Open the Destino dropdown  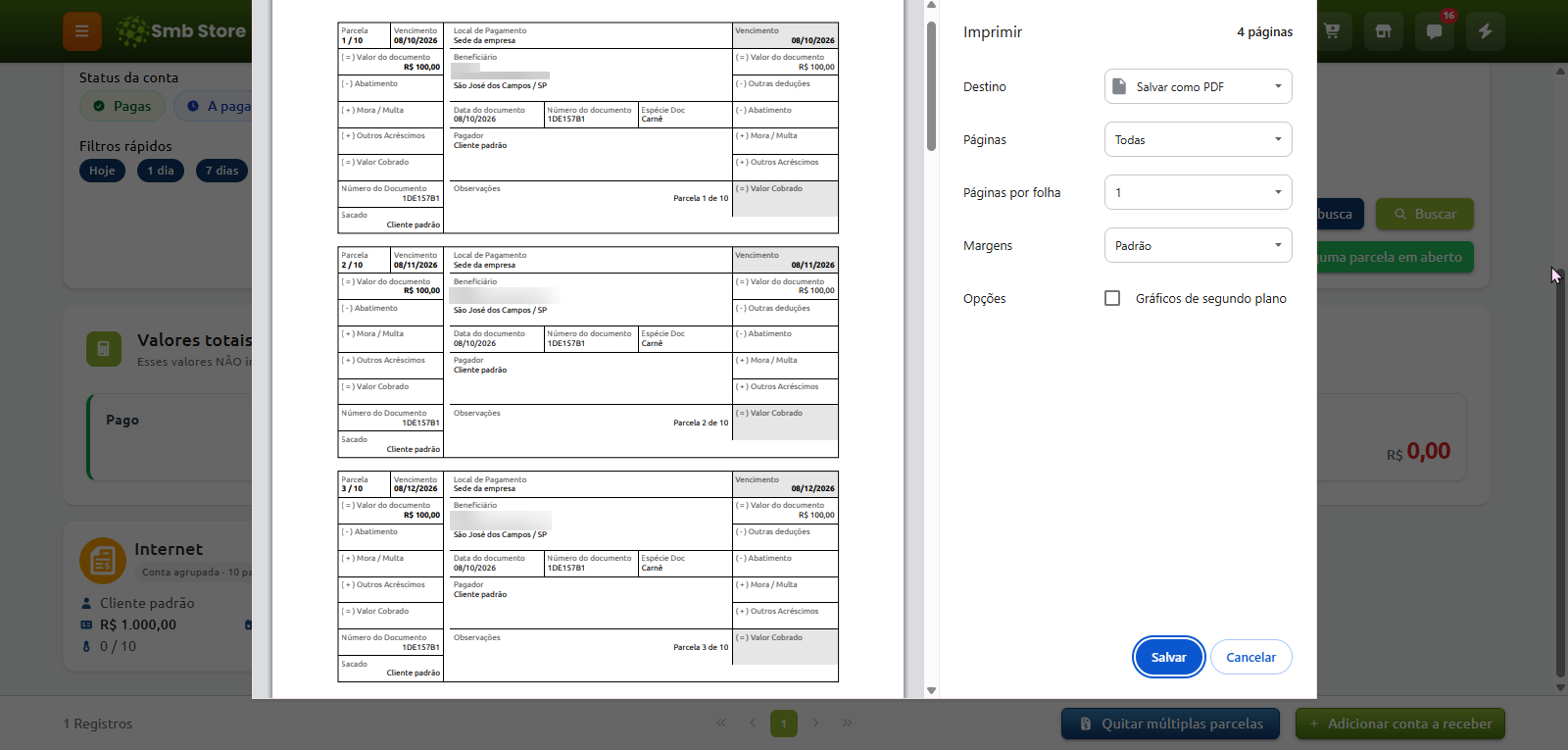coord(1198,86)
